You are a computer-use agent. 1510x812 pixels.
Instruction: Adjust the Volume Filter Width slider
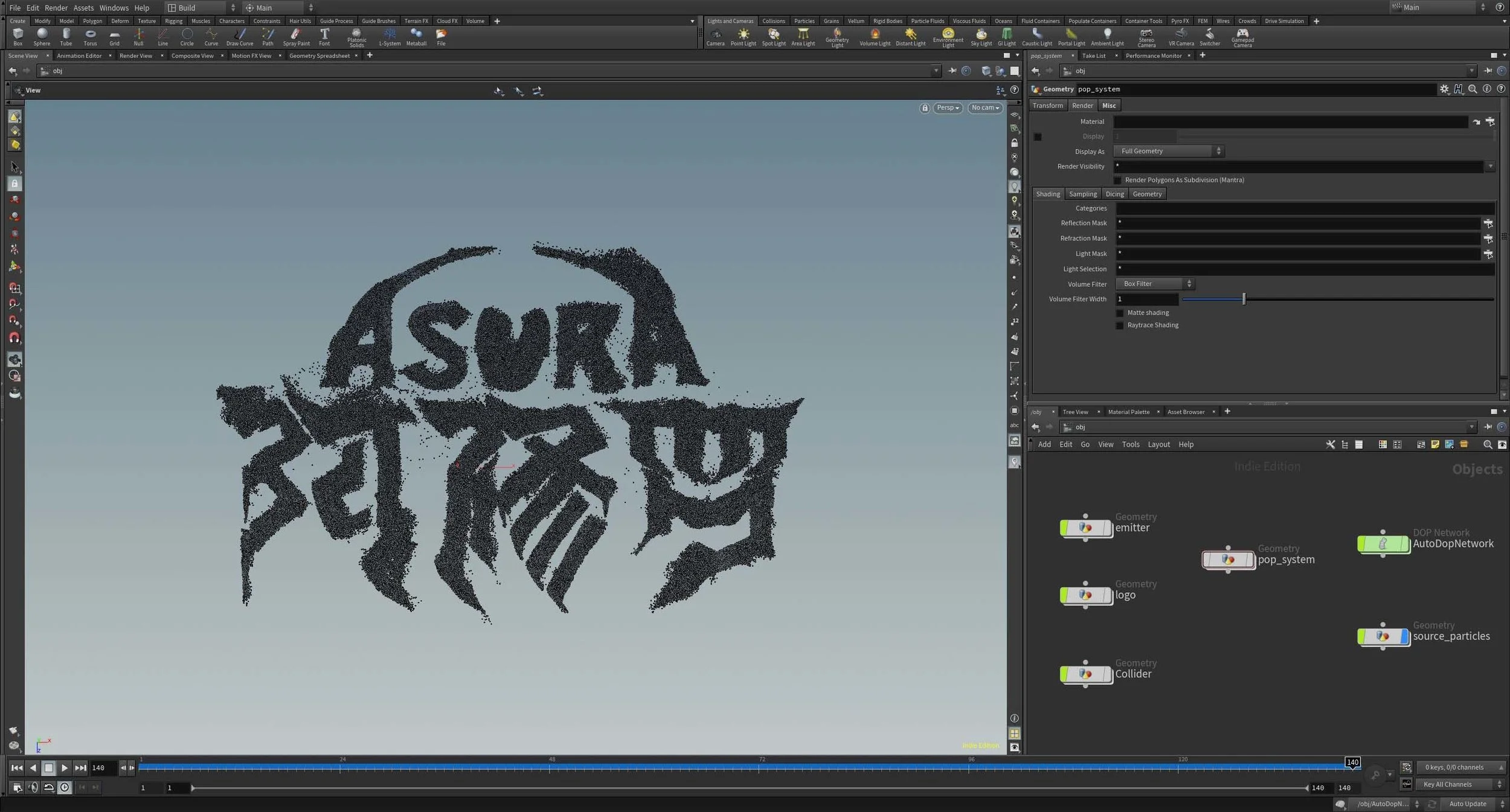(x=1244, y=299)
